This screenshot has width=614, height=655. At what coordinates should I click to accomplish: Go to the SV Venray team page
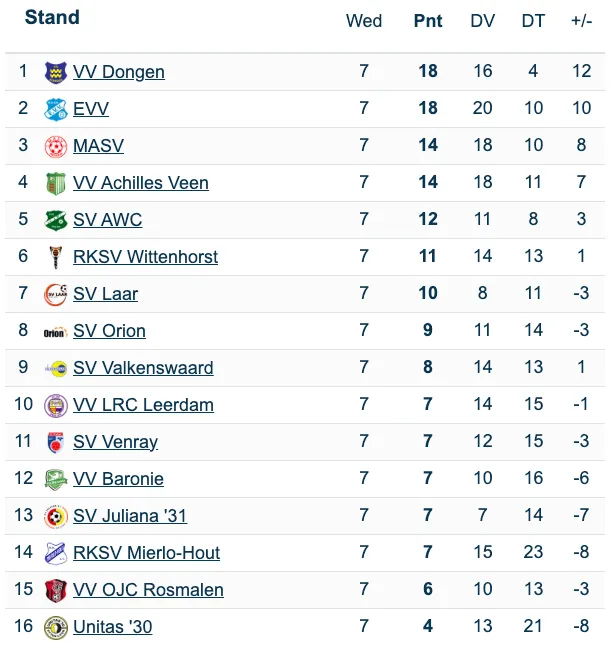click(115, 442)
